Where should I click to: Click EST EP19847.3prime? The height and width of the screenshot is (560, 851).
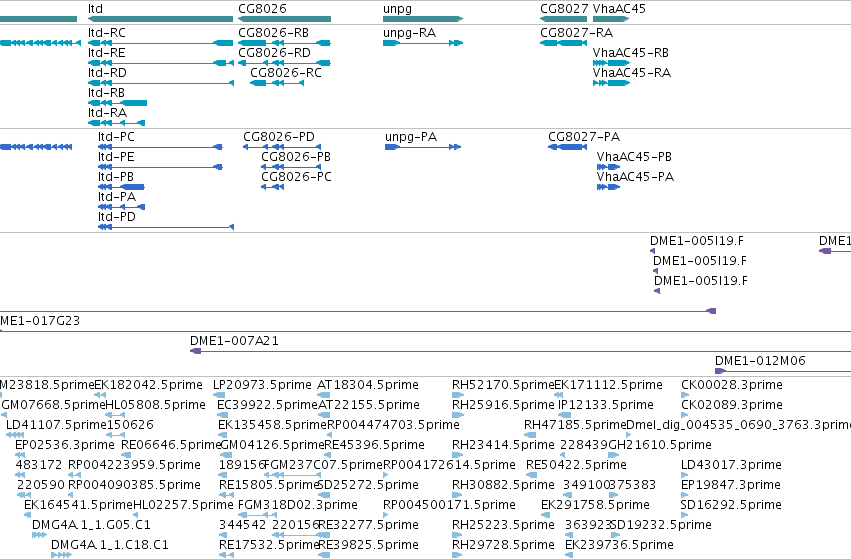pyautogui.click(x=731, y=485)
